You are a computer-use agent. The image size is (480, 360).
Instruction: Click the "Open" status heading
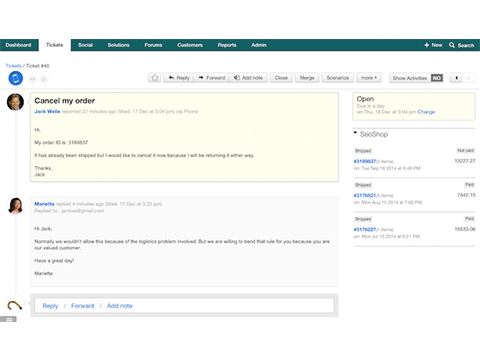tap(365, 99)
